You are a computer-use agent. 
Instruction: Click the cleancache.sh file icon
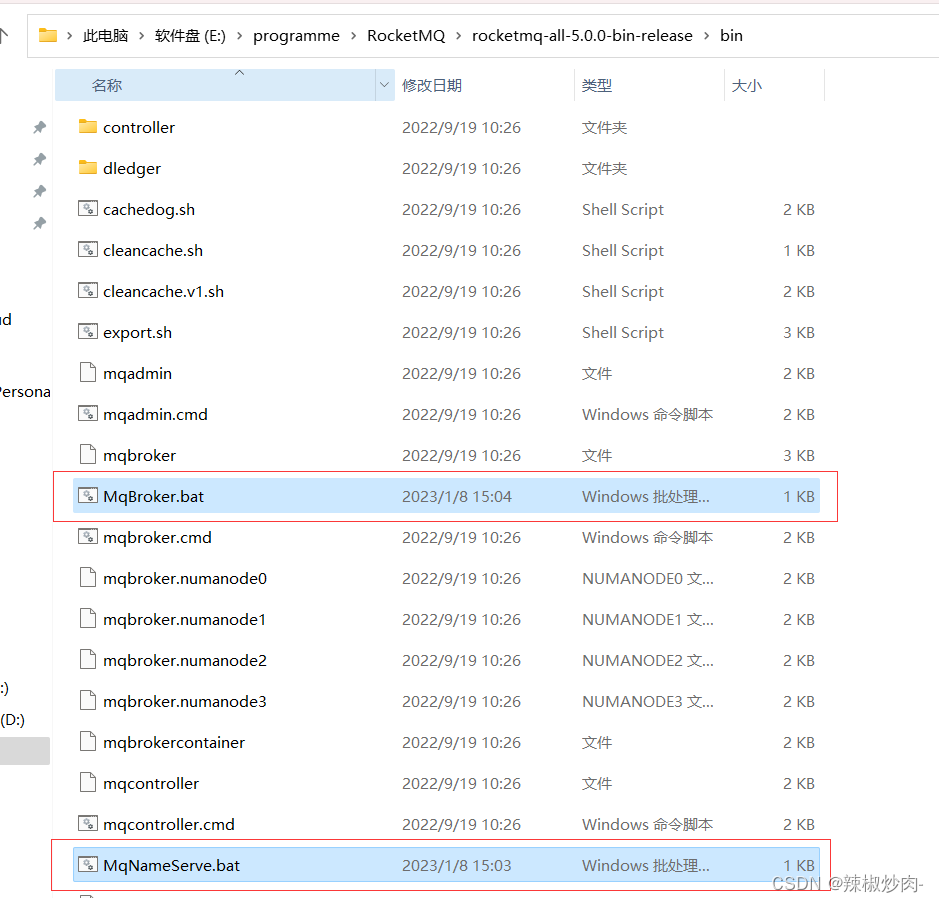tap(88, 249)
